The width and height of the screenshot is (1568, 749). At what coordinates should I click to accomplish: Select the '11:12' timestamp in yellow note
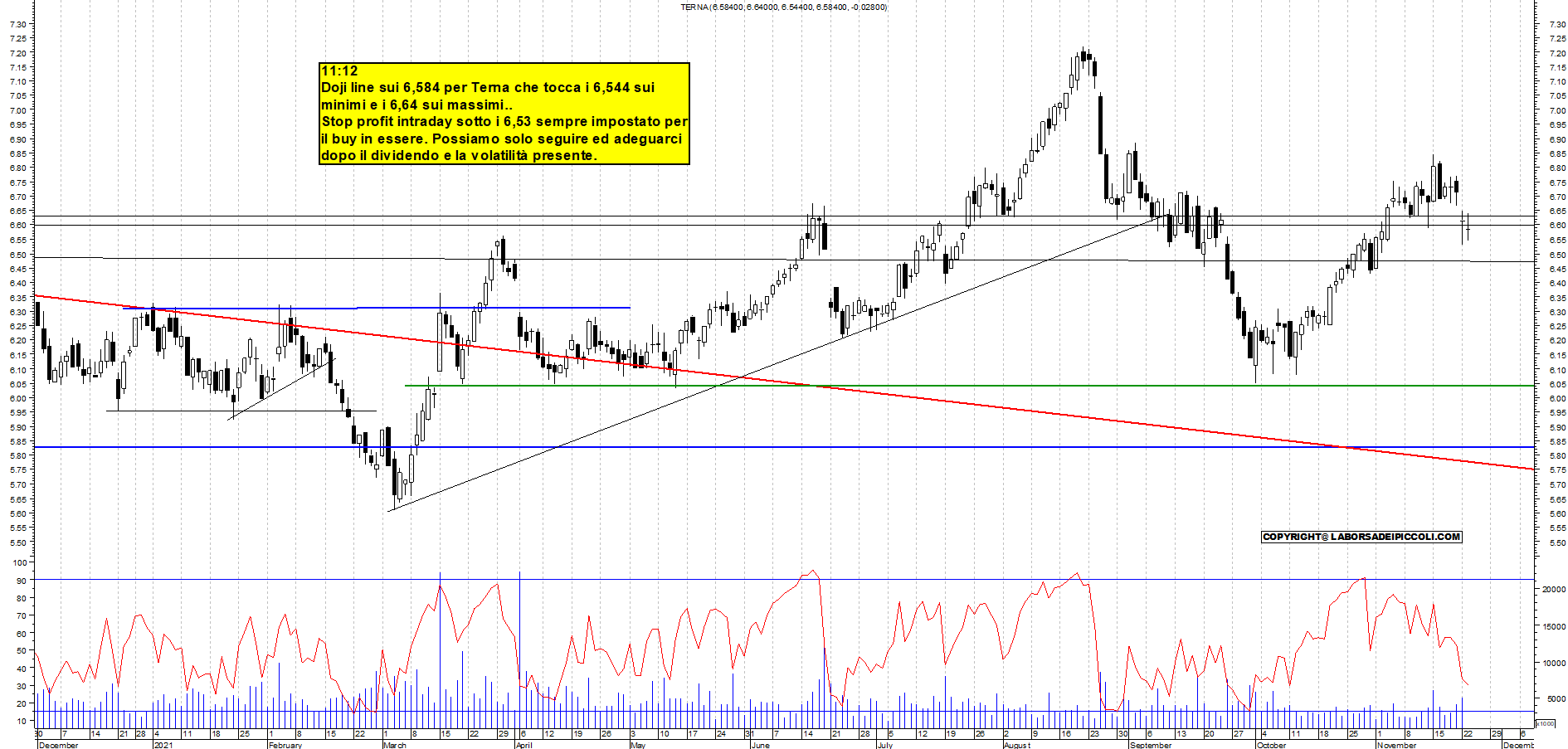tap(339, 71)
